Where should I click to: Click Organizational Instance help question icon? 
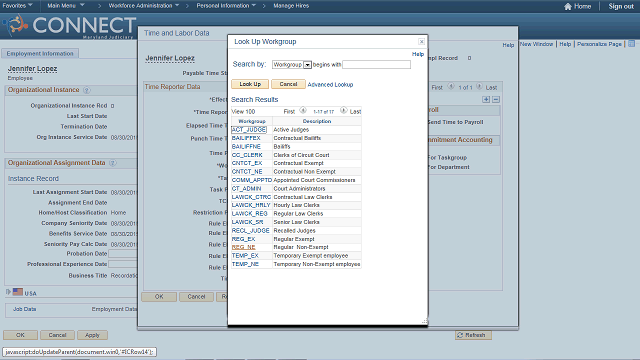86,90
